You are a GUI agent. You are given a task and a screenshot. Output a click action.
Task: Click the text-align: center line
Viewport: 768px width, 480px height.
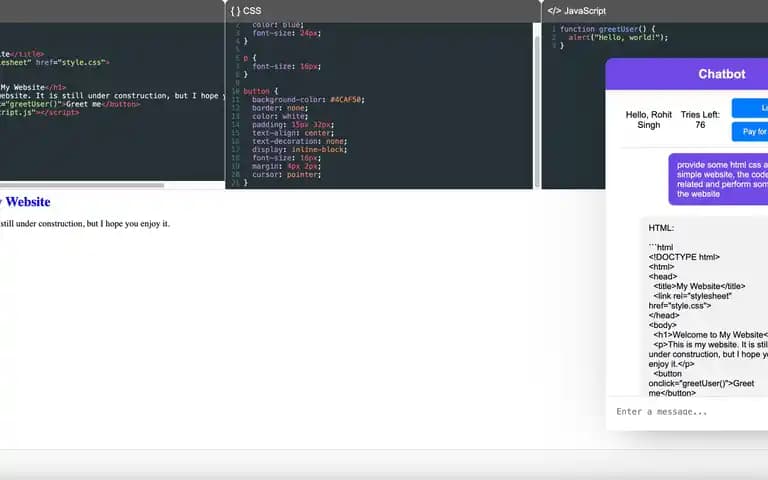click(293, 133)
